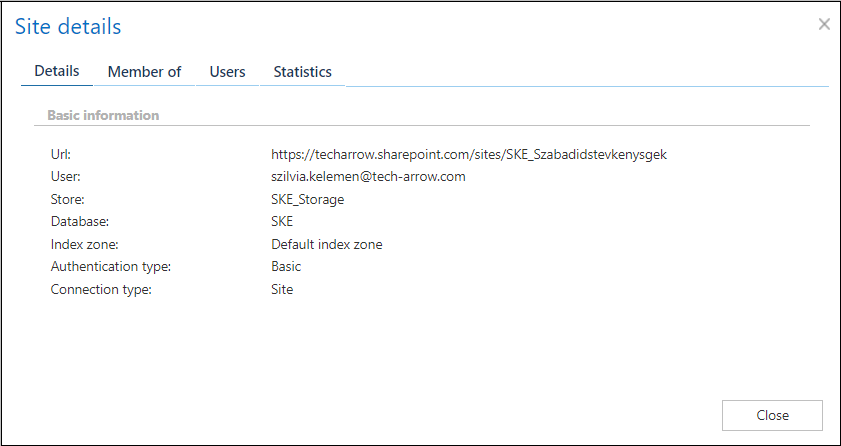The height and width of the screenshot is (446, 841).
Task: Click the Site details dialog title
Action: coord(68,27)
